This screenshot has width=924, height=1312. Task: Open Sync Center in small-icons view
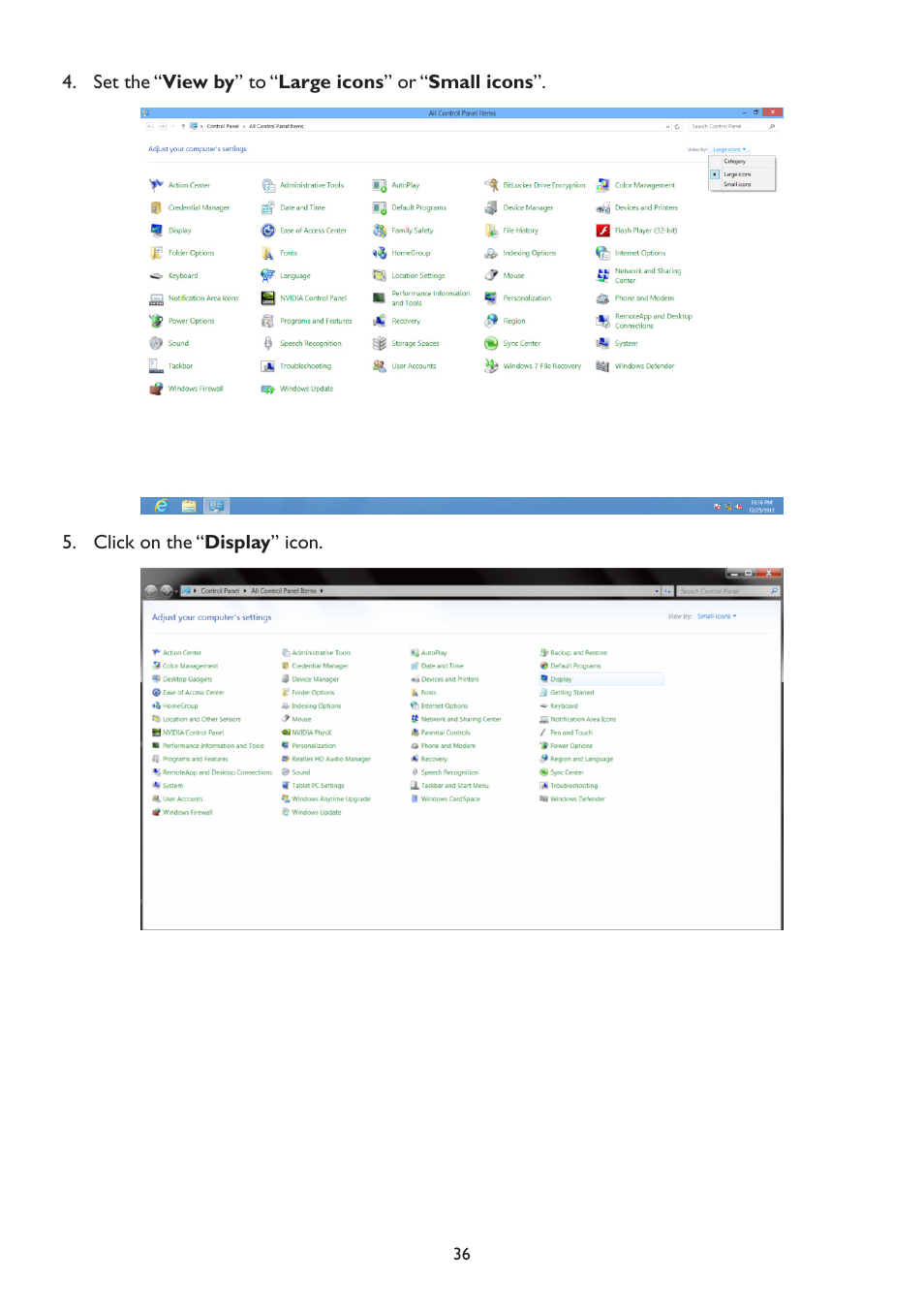point(562,772)
